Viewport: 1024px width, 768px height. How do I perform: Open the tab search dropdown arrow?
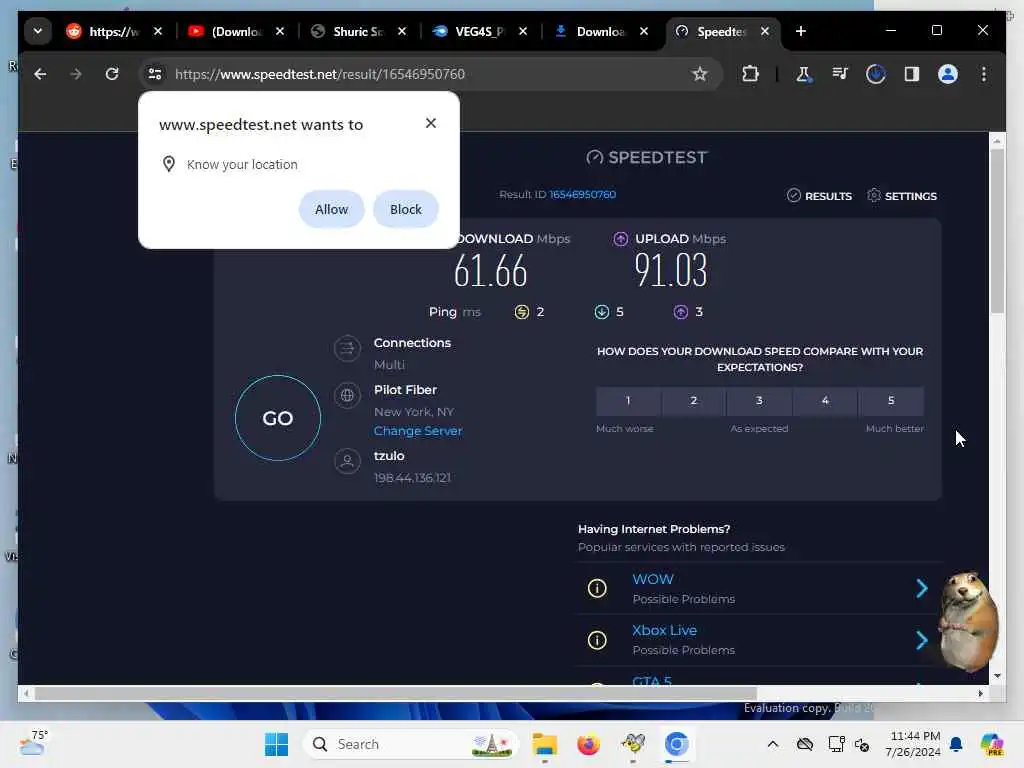tap(38, 31)
